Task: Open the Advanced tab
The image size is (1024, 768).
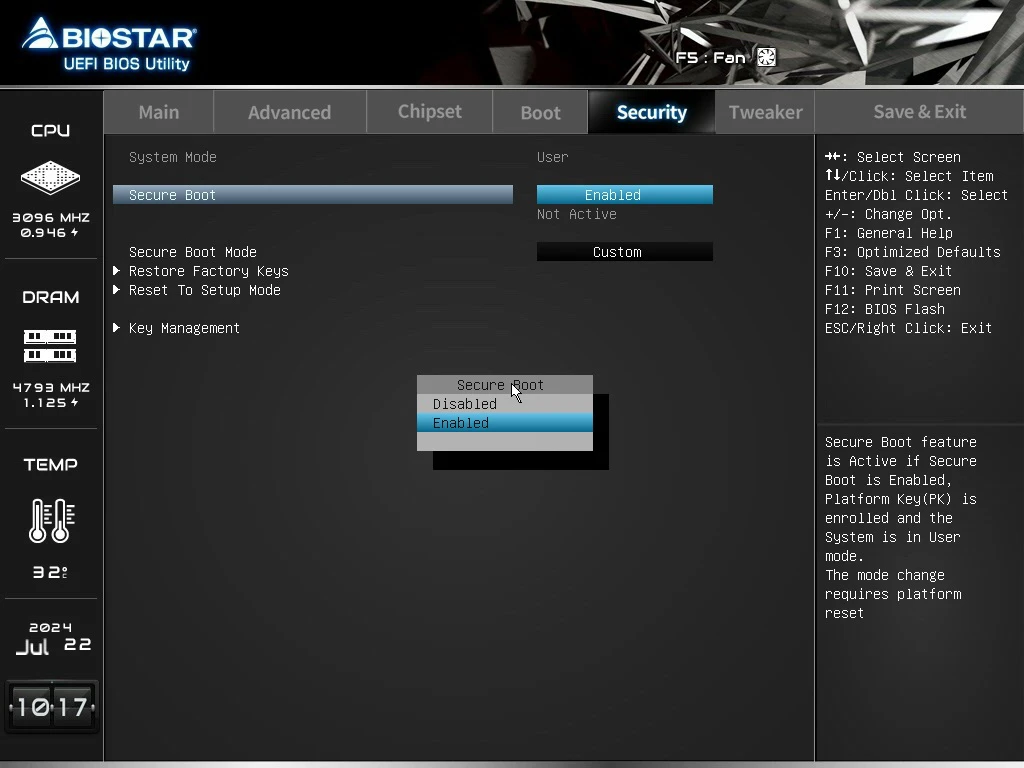Action: (289, 112)
